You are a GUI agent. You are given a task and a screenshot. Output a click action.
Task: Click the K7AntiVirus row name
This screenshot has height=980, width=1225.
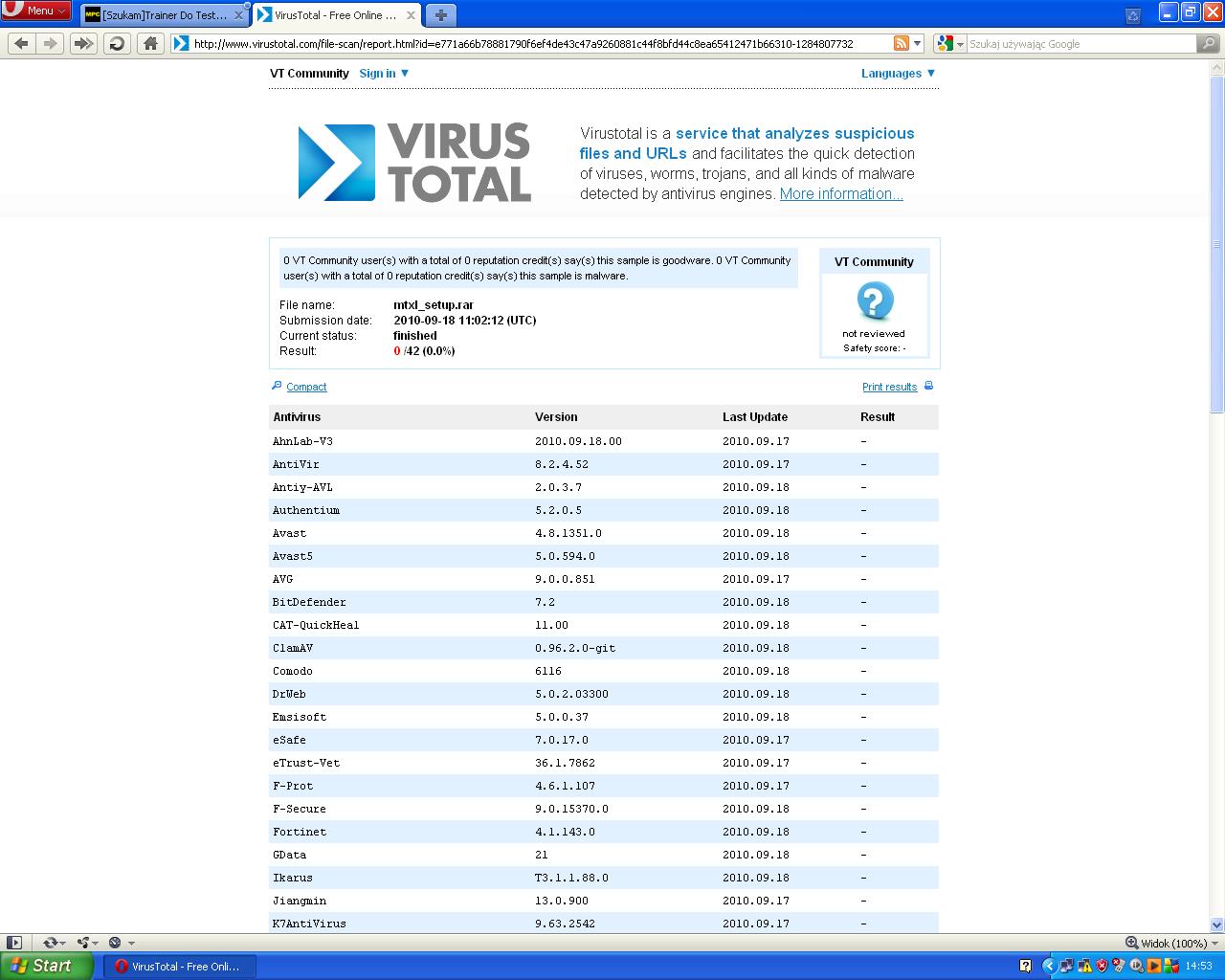[309, 924]
